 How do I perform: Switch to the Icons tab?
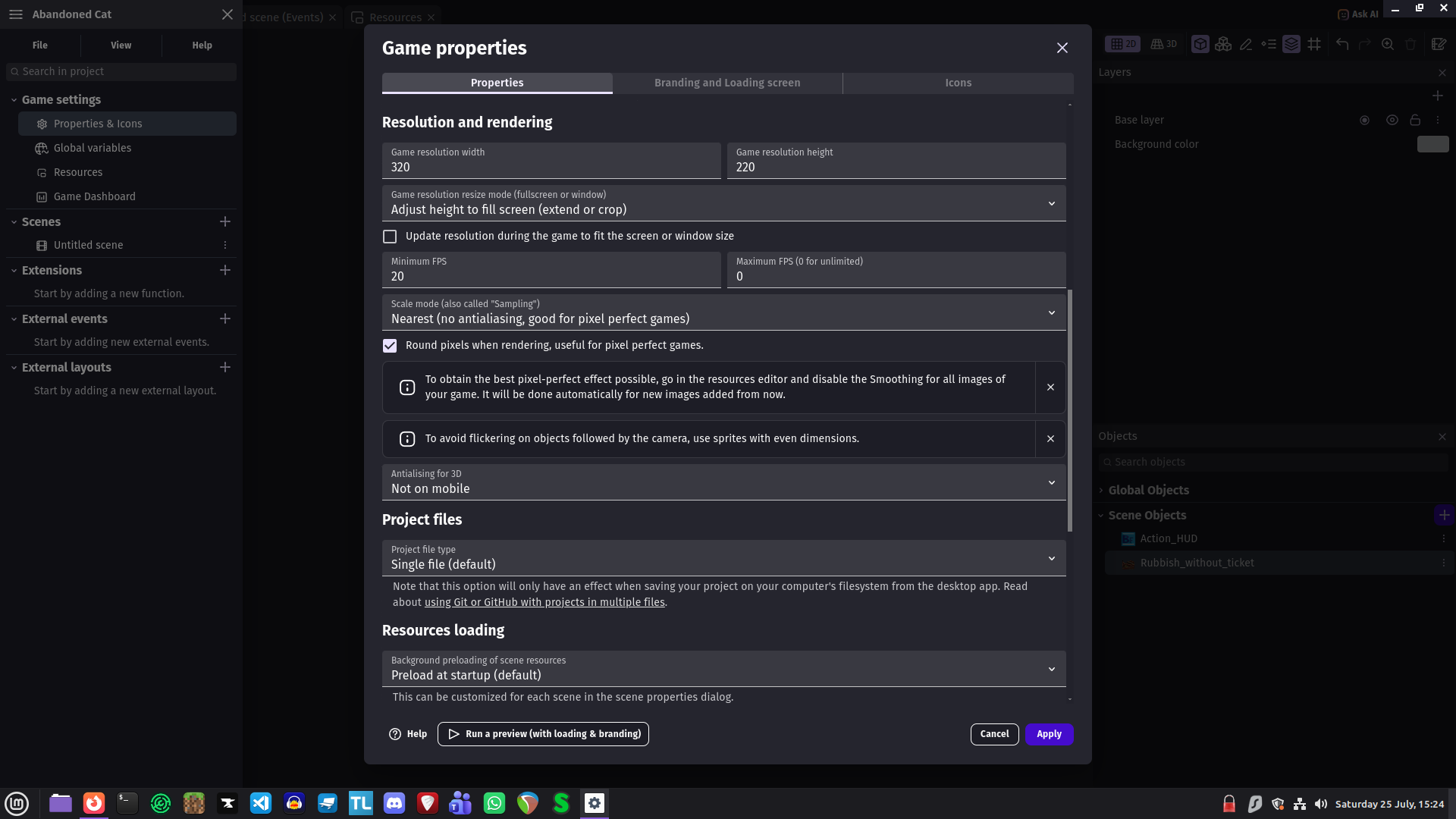959,83
